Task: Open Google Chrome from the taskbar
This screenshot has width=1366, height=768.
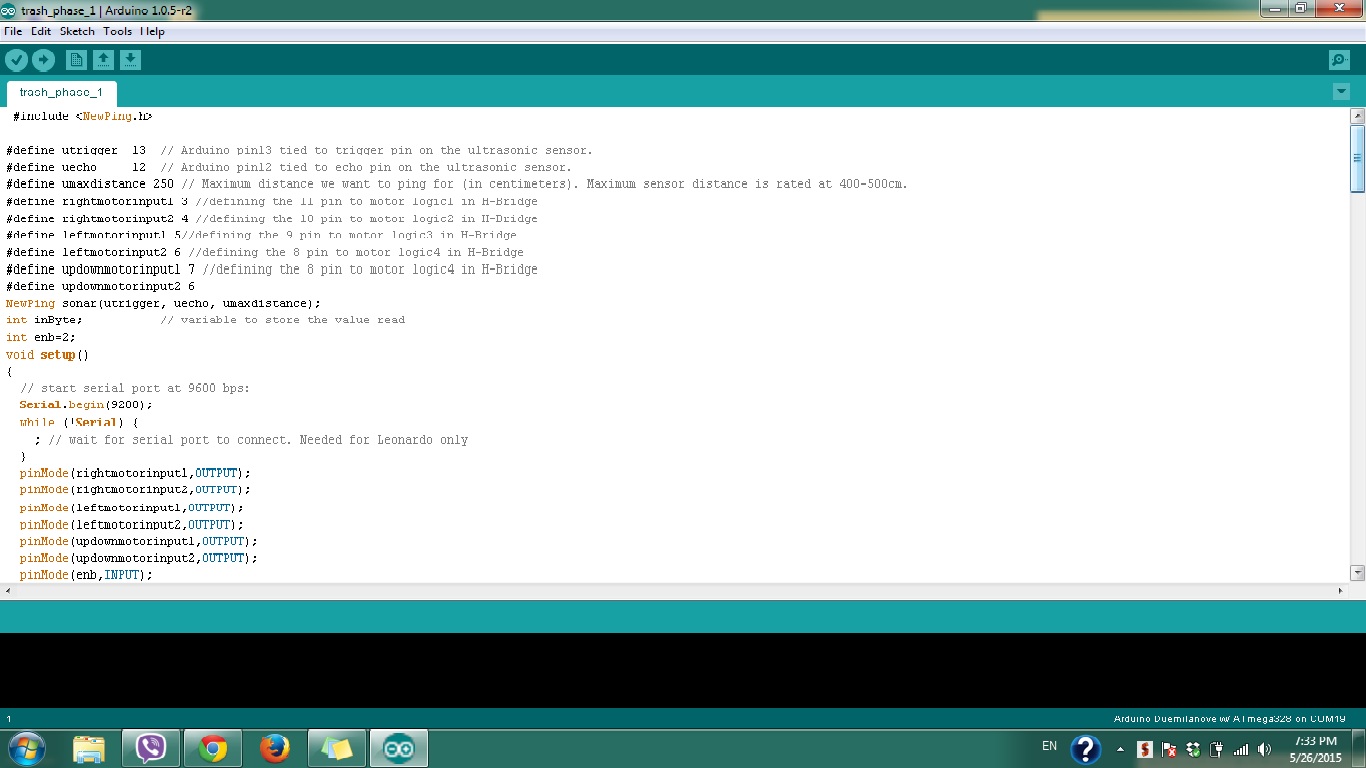Action: (212, 748)
